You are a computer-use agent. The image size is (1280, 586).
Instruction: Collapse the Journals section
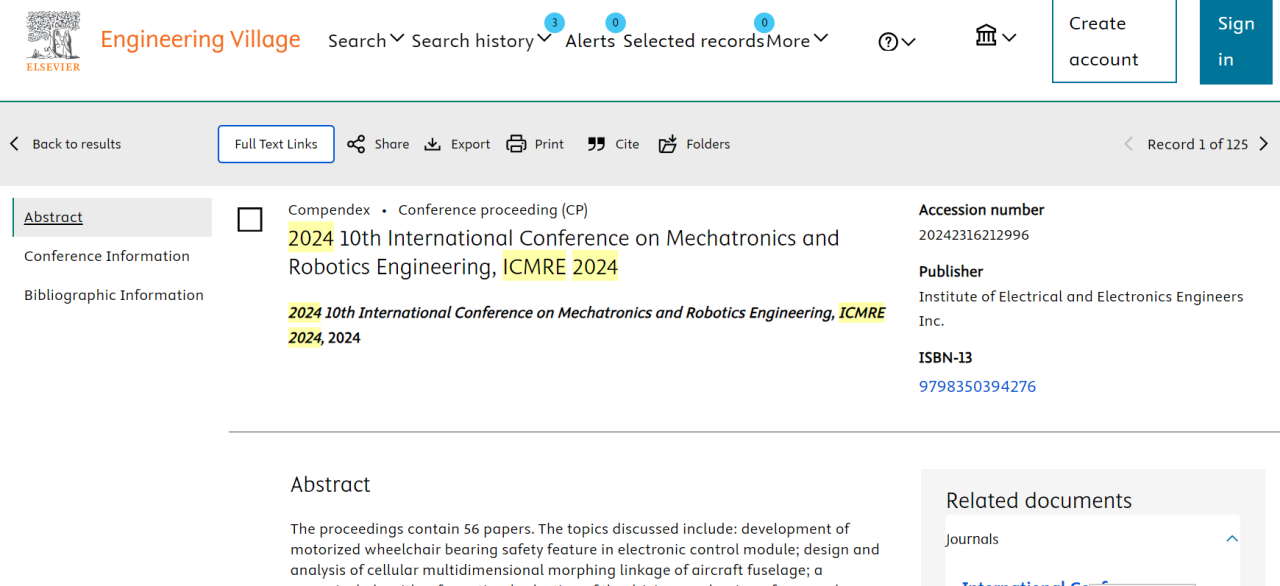coord(1232,539)
